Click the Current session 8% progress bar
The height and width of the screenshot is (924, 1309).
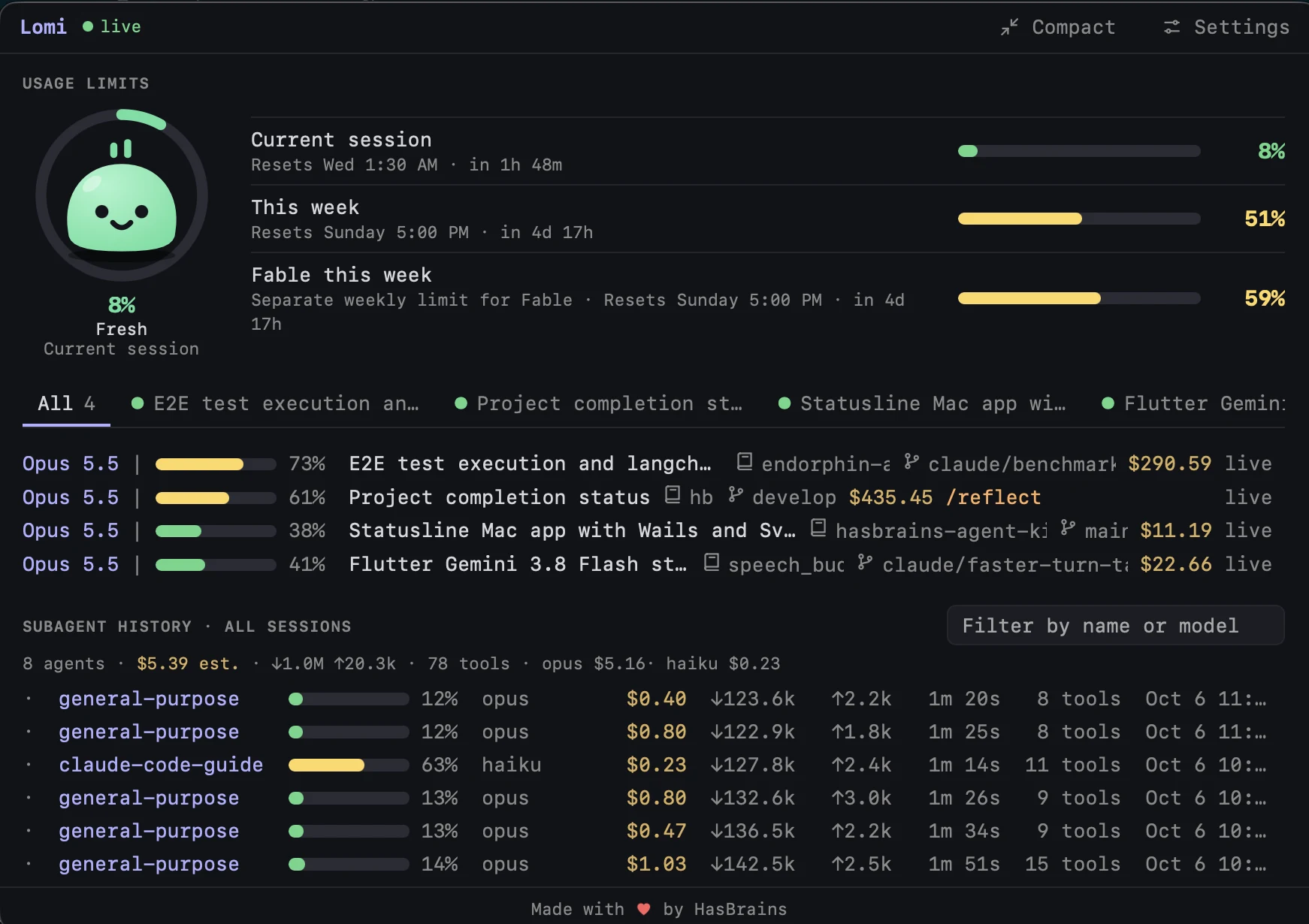click(1079, 151)
